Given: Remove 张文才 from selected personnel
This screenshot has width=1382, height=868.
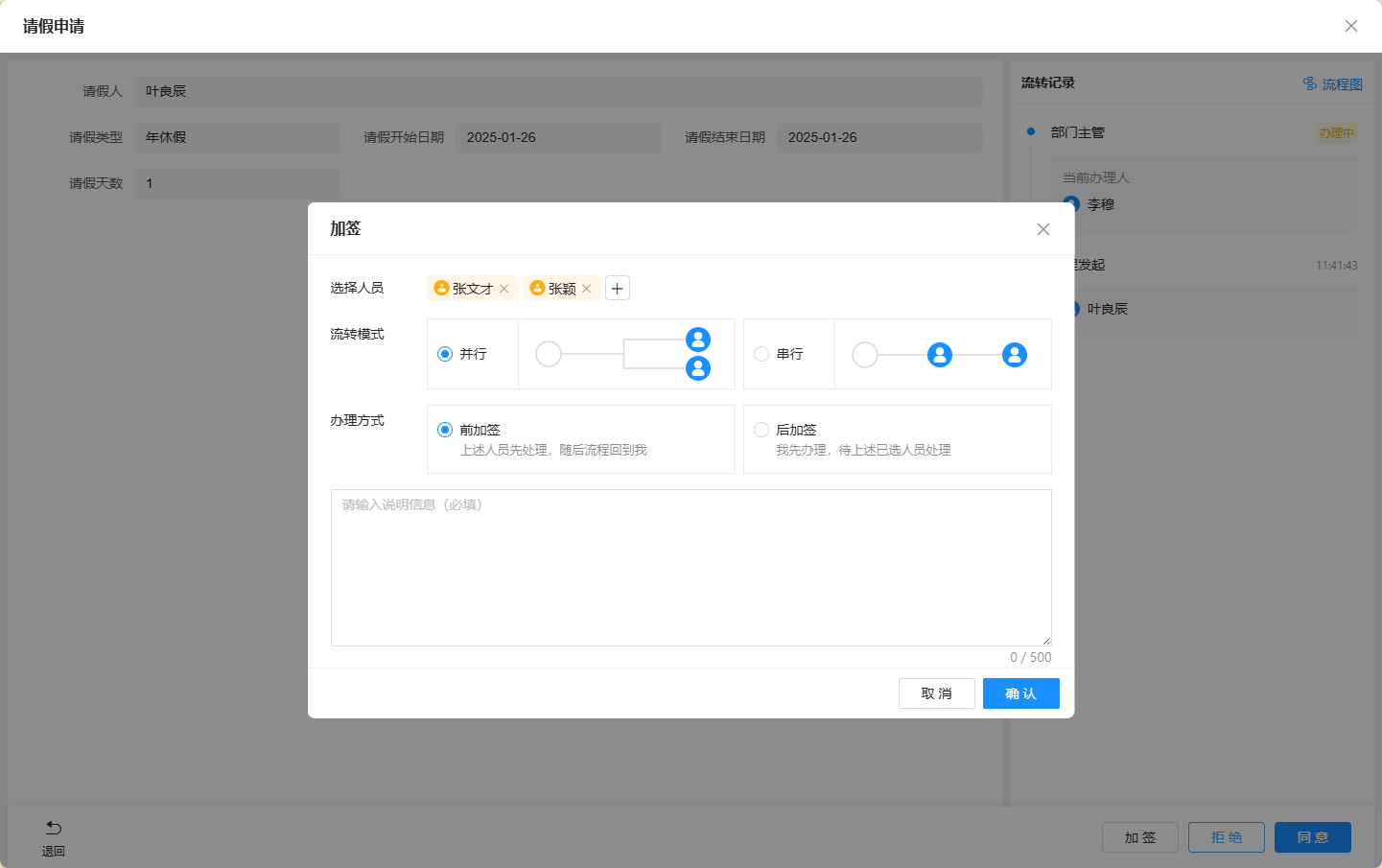Looking at the screenshot, I should pos(504,289).
